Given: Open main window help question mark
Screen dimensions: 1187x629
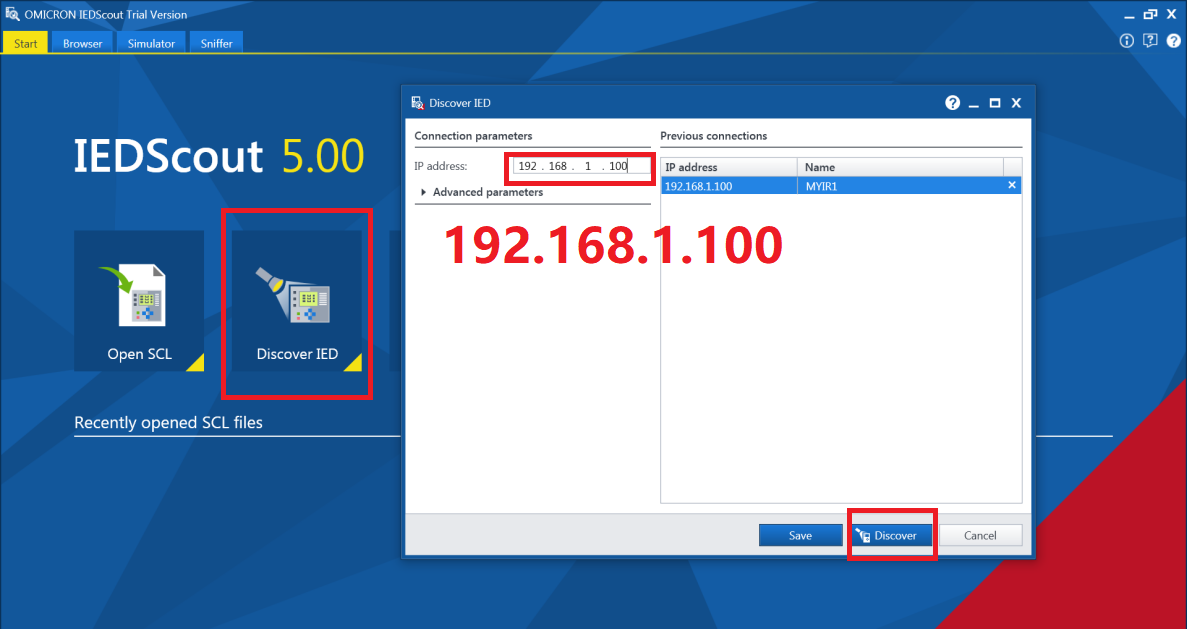Looking at the screenshot, I should pos(1173,41).
